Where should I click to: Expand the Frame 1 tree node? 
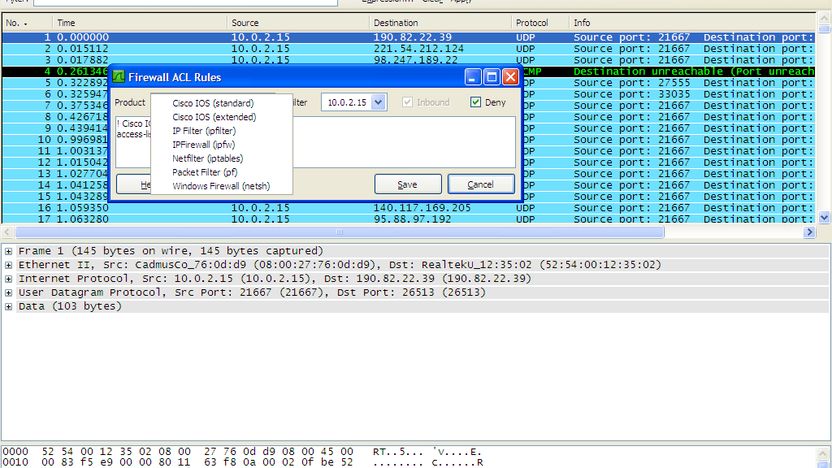tap(8, 252)
